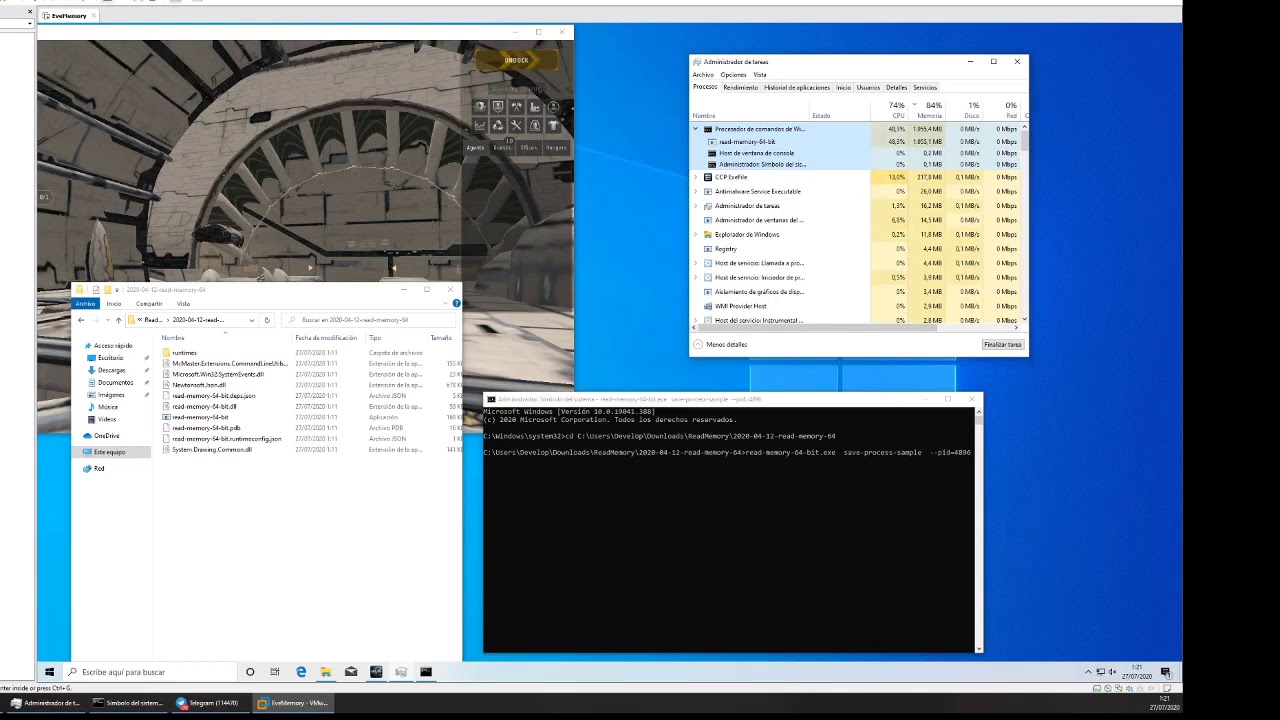The height and width of the screenshot is (720, 1280).
Task: Click the UNDOCK button in the game
Action: [x=516, y=61]
